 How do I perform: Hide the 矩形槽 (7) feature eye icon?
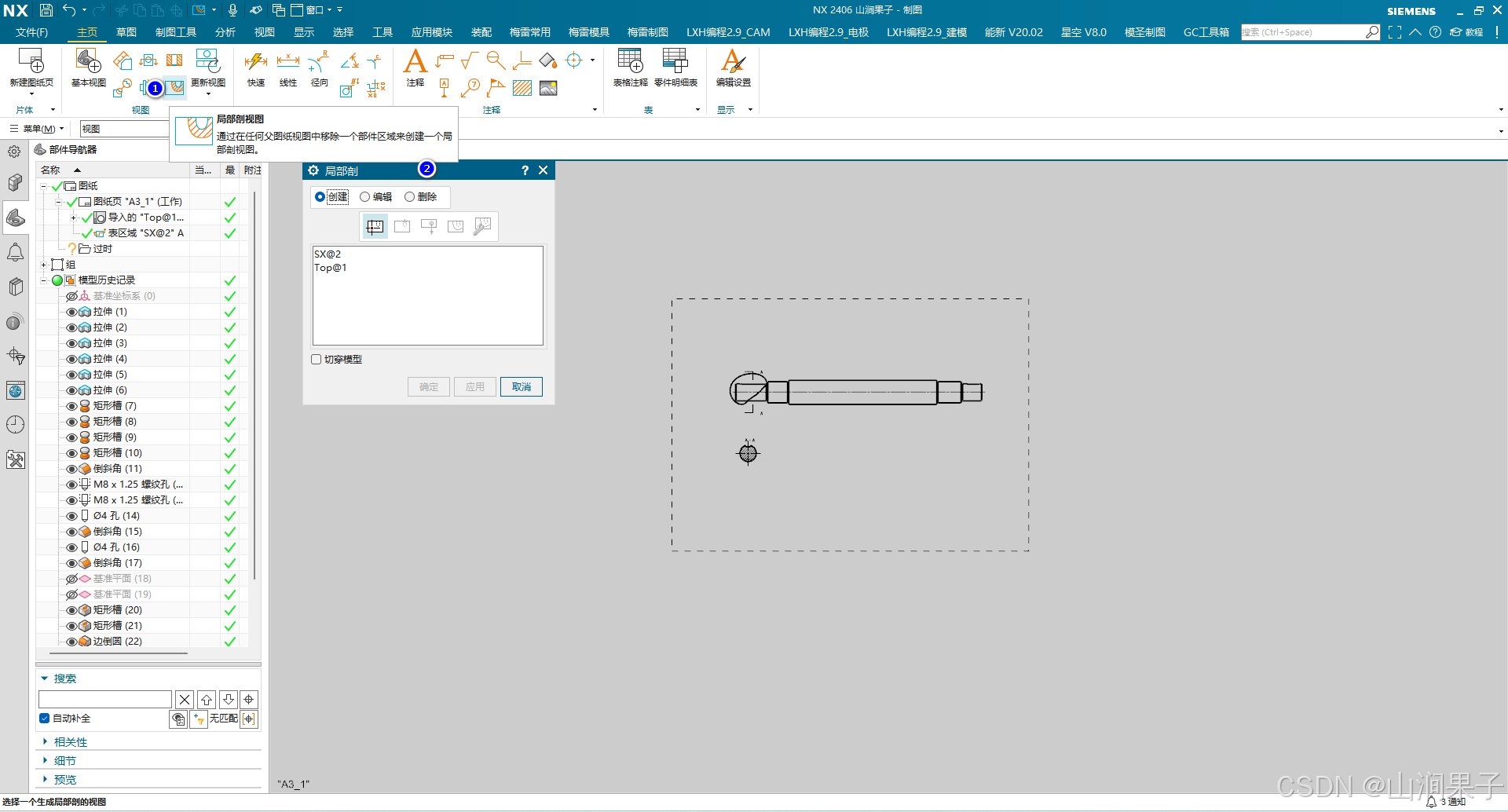[71, 406]
